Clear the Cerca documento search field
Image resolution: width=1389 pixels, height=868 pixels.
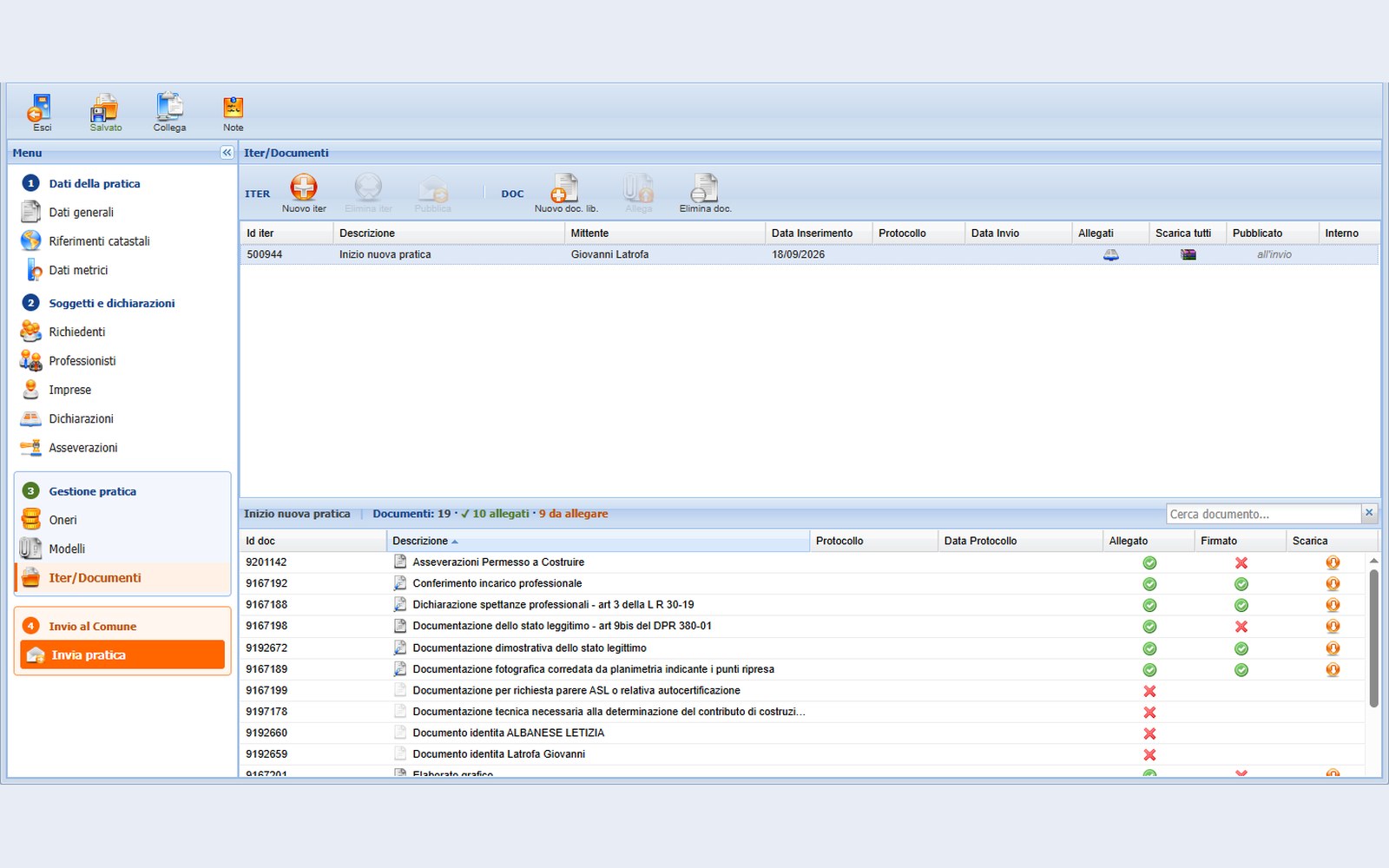pyautogui.click(x=1369, y=513)
